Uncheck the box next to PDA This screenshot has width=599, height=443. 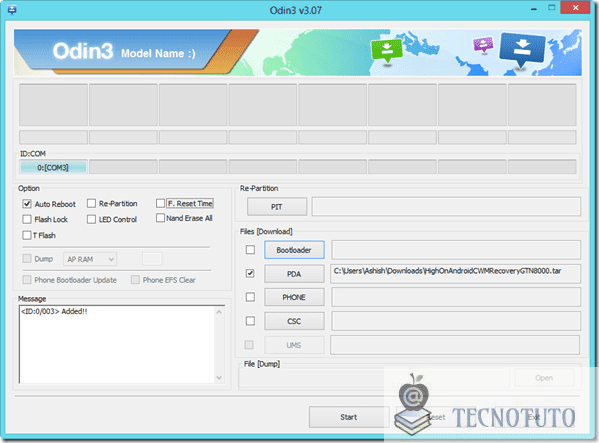(x=250, y=273)
